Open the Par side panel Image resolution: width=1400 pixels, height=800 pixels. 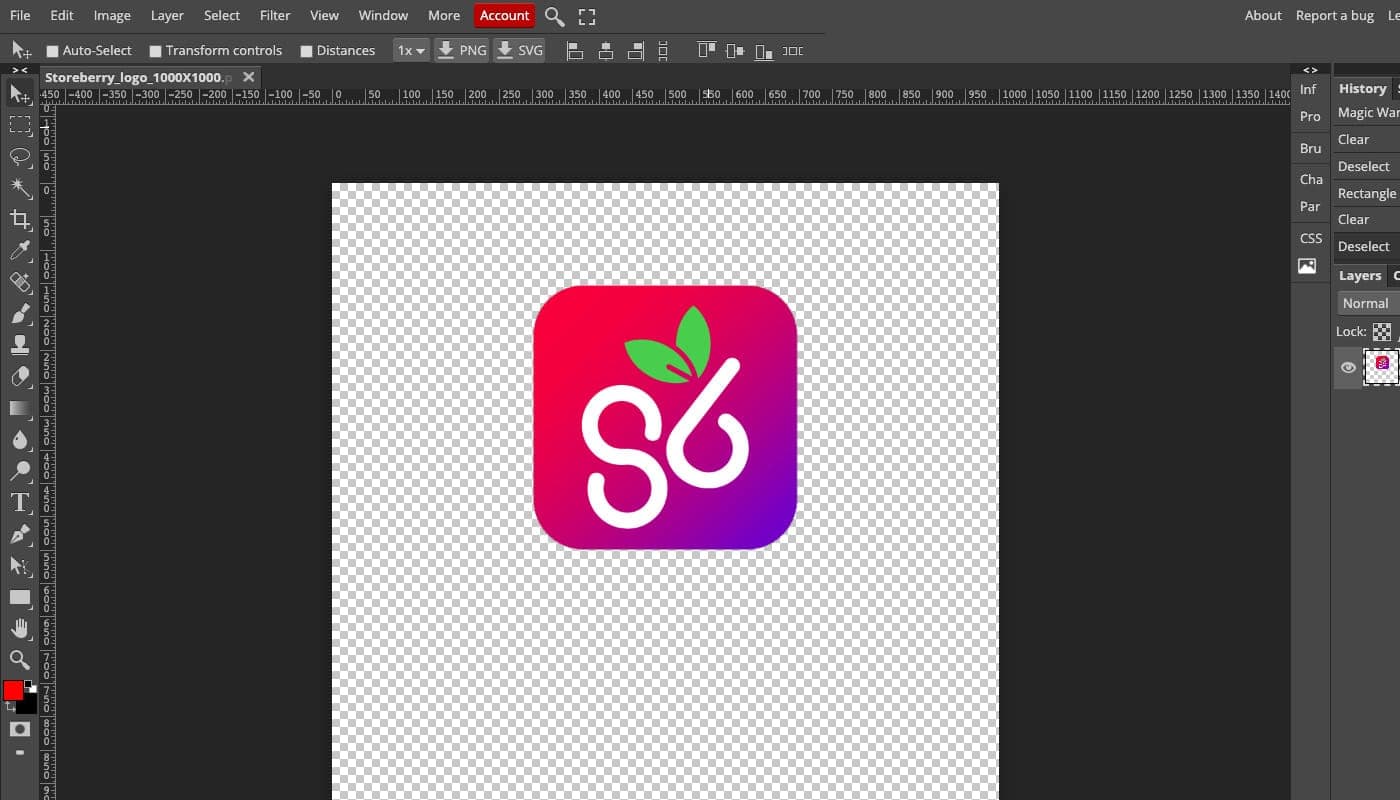coord(1310,206)
